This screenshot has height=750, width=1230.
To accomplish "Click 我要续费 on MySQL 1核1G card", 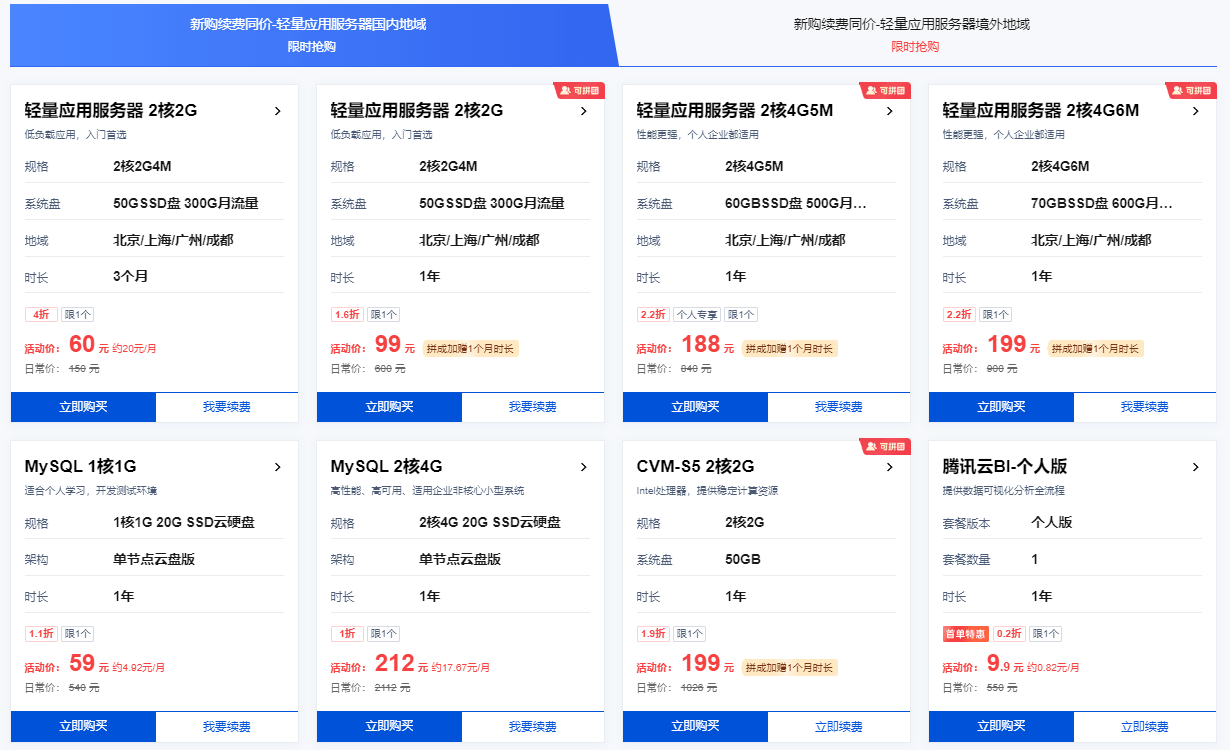I will pyautogui.click(x=227, y=726).
